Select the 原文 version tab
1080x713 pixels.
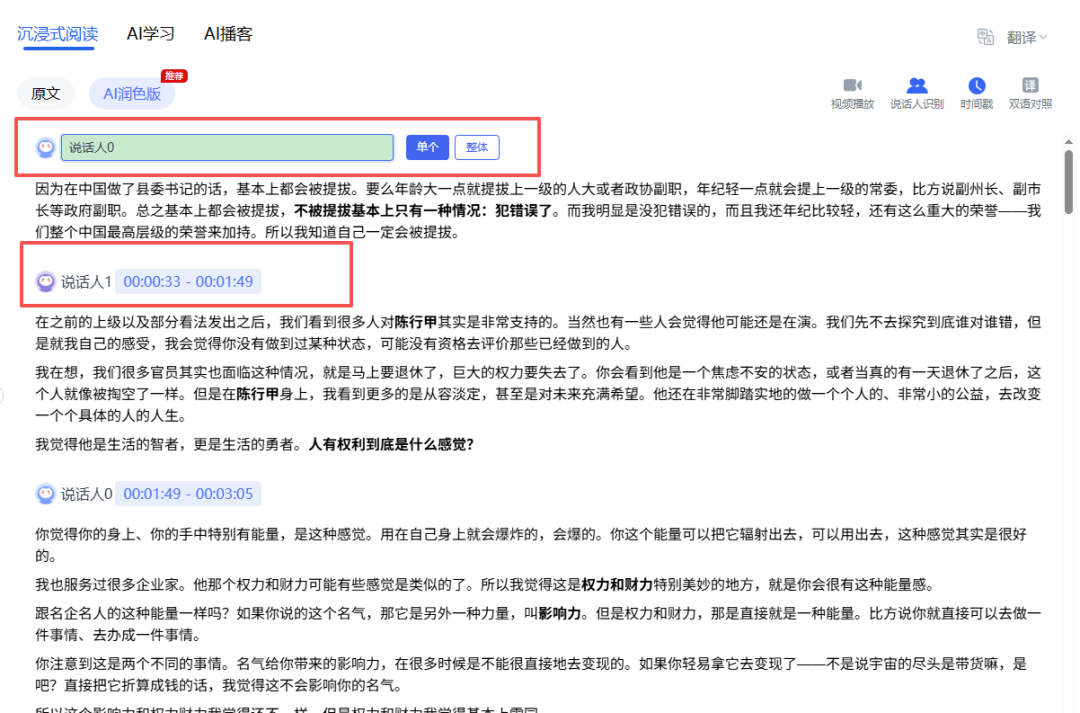pos(45,94)
